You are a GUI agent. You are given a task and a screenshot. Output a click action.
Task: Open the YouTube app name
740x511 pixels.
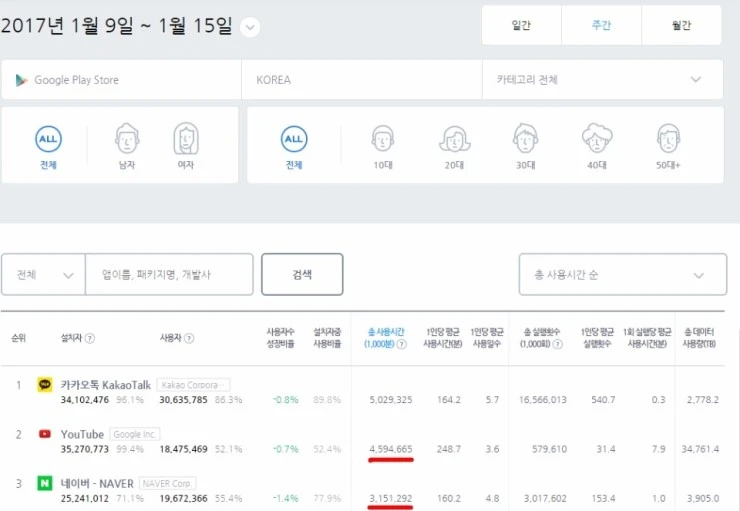pyautogui.click(x=82, y=434)
